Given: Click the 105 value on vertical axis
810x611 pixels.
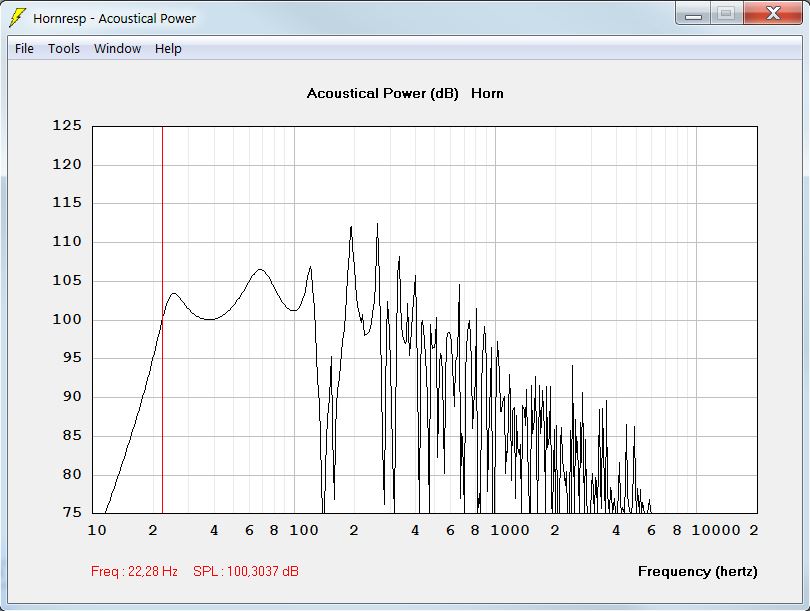Looking at the screenshot, I should [67, 280].
